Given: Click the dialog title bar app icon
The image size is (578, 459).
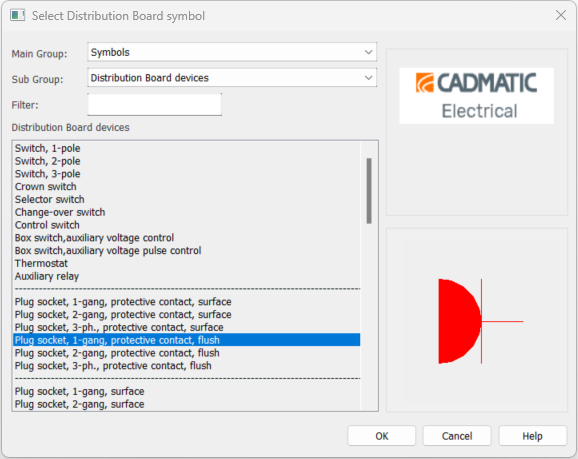Looking at the screenshot, I should 17,15.
